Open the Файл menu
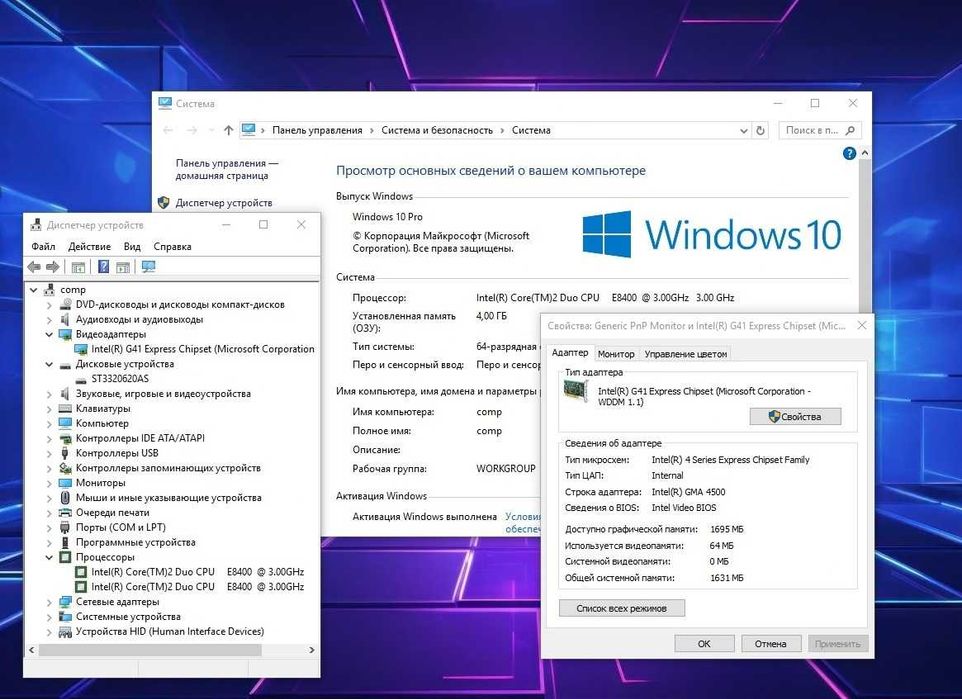The width and height of the screenshot is (962, 699). [43, 247]
